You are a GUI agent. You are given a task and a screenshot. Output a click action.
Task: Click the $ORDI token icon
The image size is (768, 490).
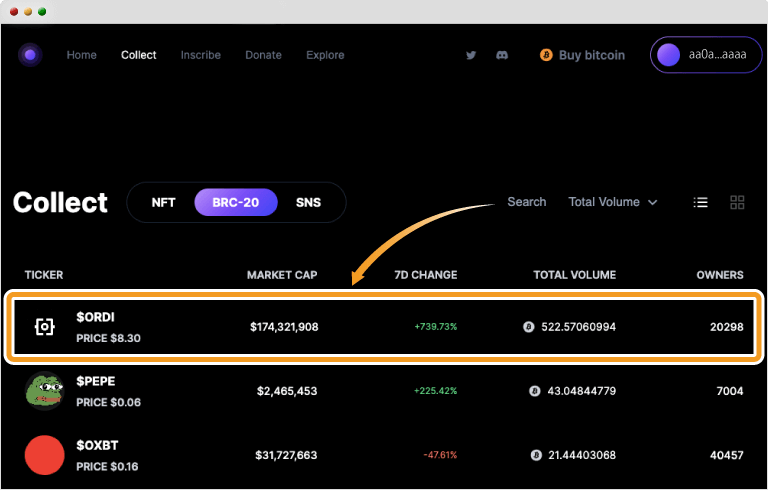coord(44,327)
